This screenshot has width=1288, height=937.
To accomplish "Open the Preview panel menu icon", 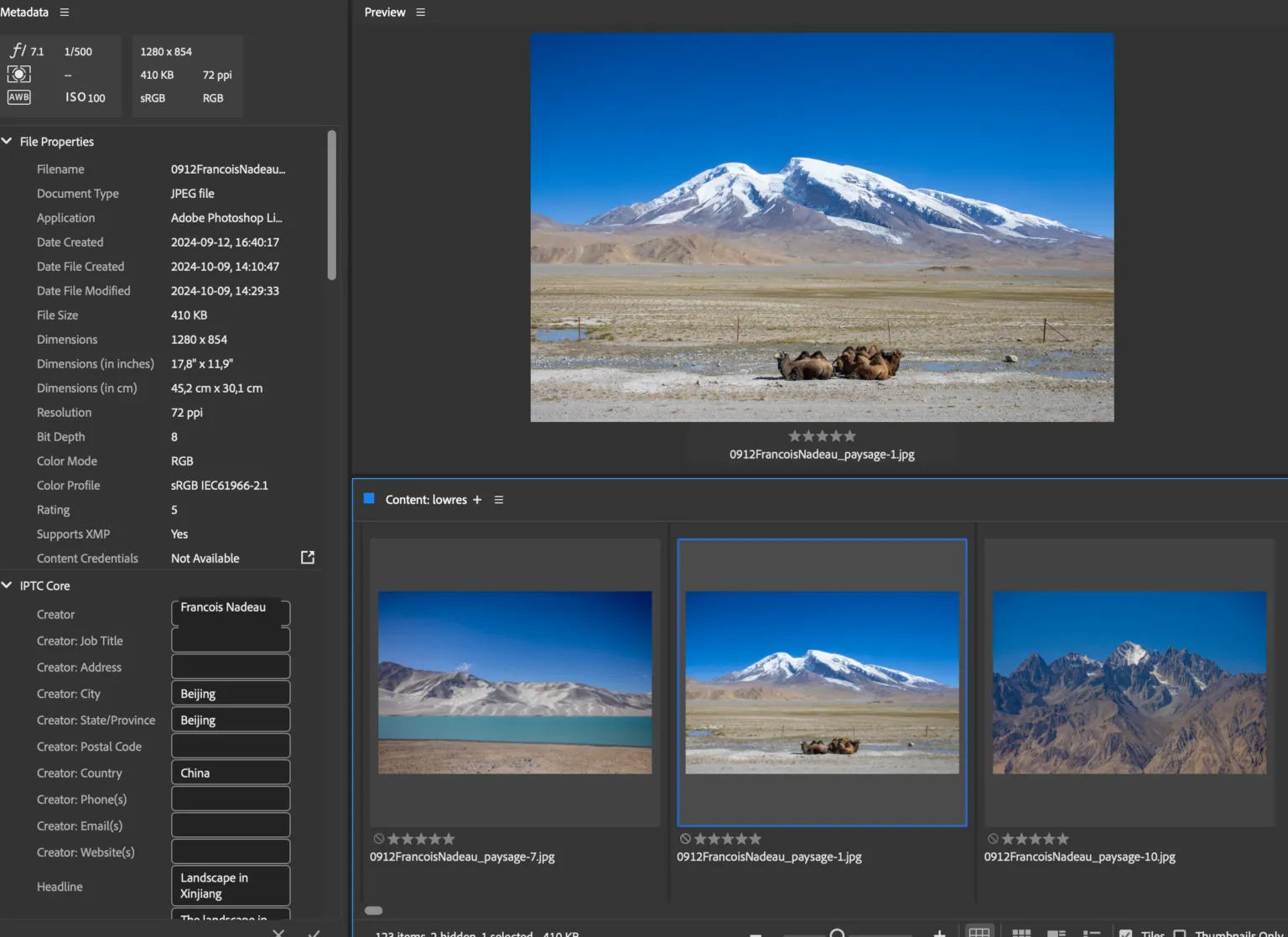I will point(421,13).
